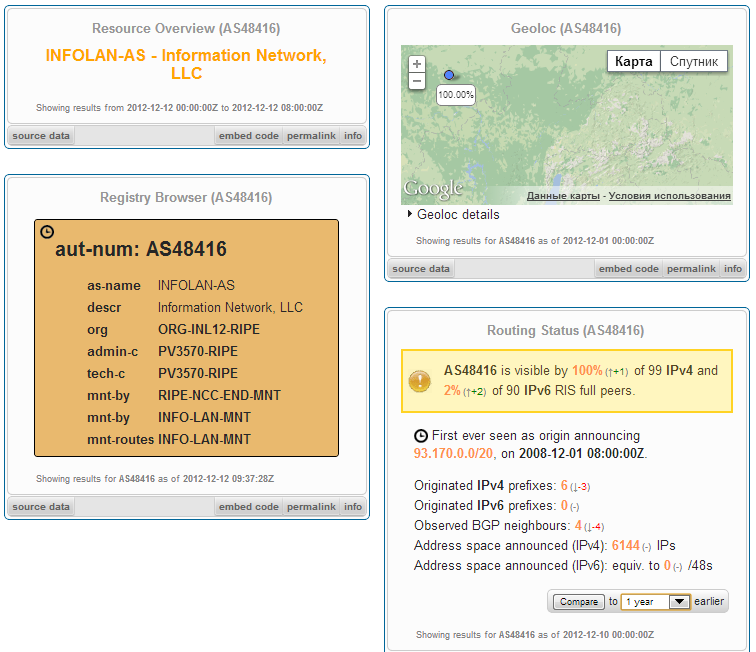Click the Geoloc (AS48416) widget title

point(566,28)
